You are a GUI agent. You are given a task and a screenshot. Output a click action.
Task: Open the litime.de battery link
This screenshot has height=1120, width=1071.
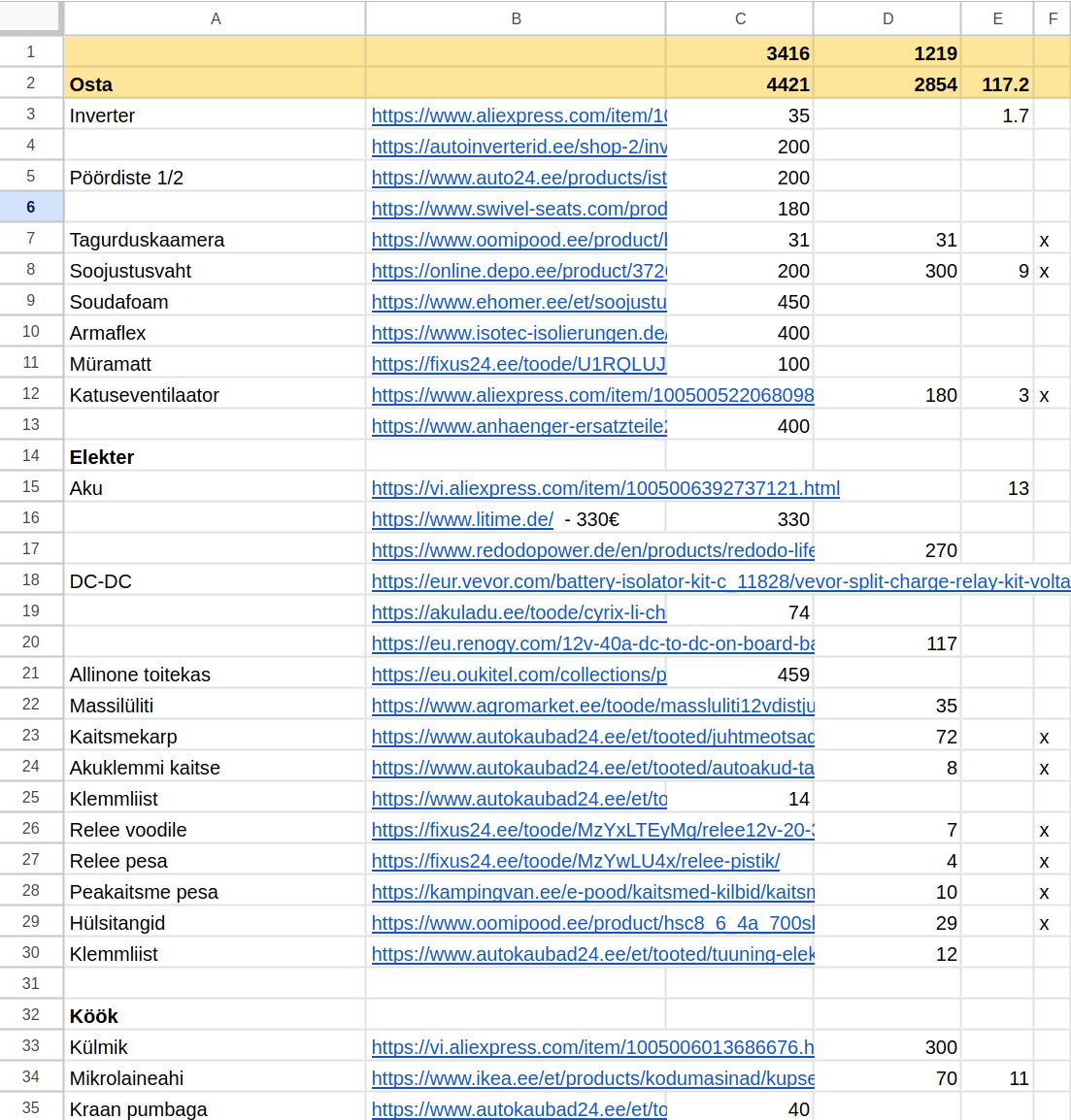click(x=462, y=519)
